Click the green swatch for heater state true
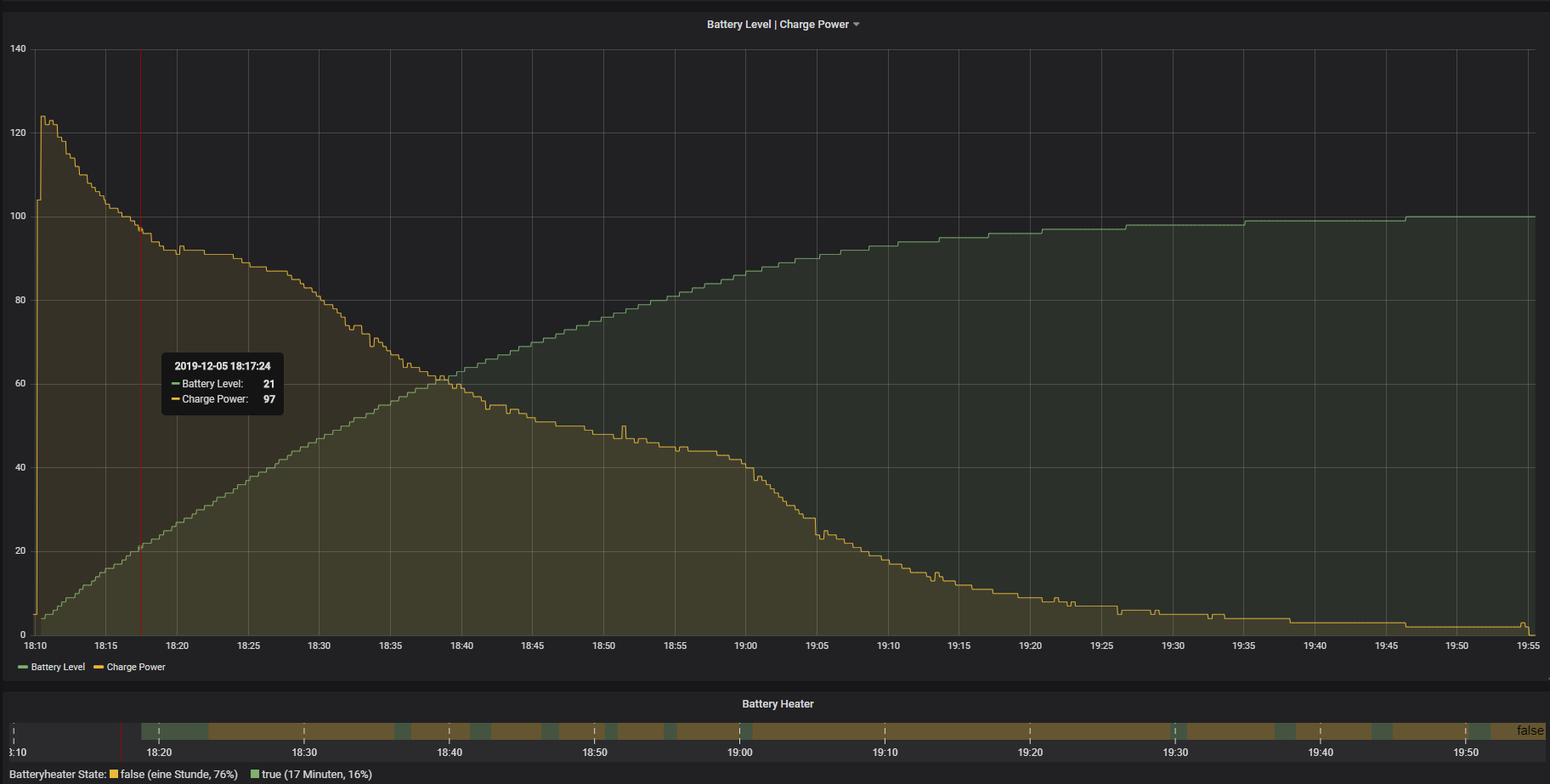This screenshot has width=1550, height=784. tap(255, 775)
